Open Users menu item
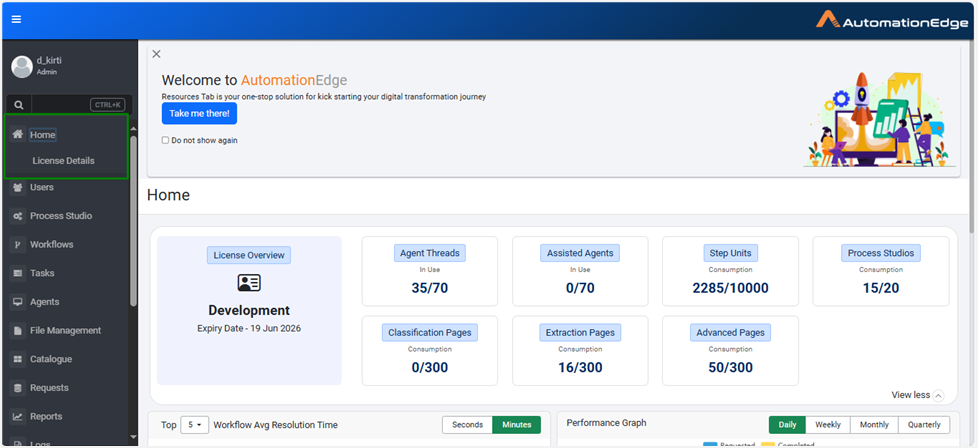The height and width of the screenshot is (448, 978). point(42,187)
